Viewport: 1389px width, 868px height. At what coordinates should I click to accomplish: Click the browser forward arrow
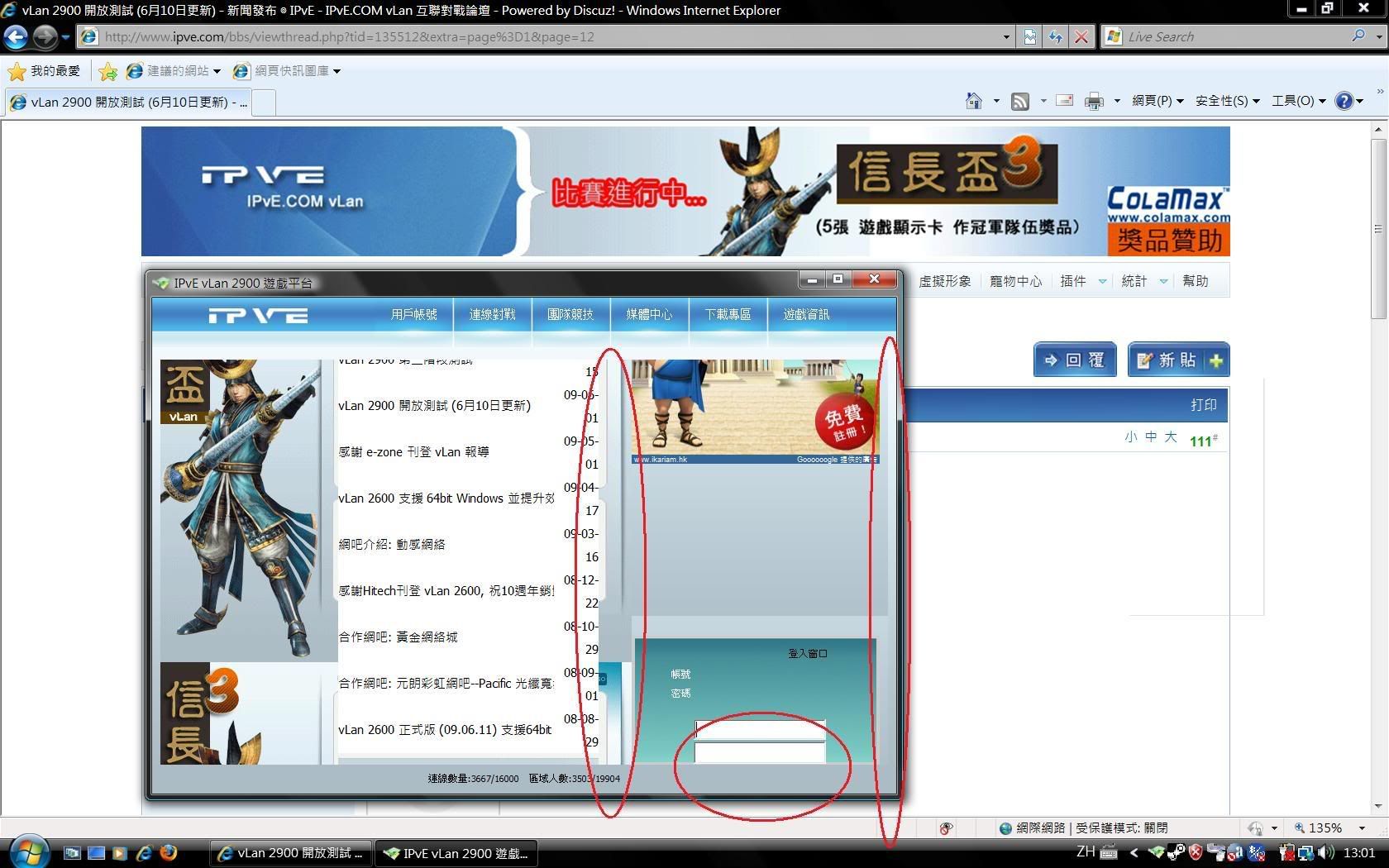[45, 36]
